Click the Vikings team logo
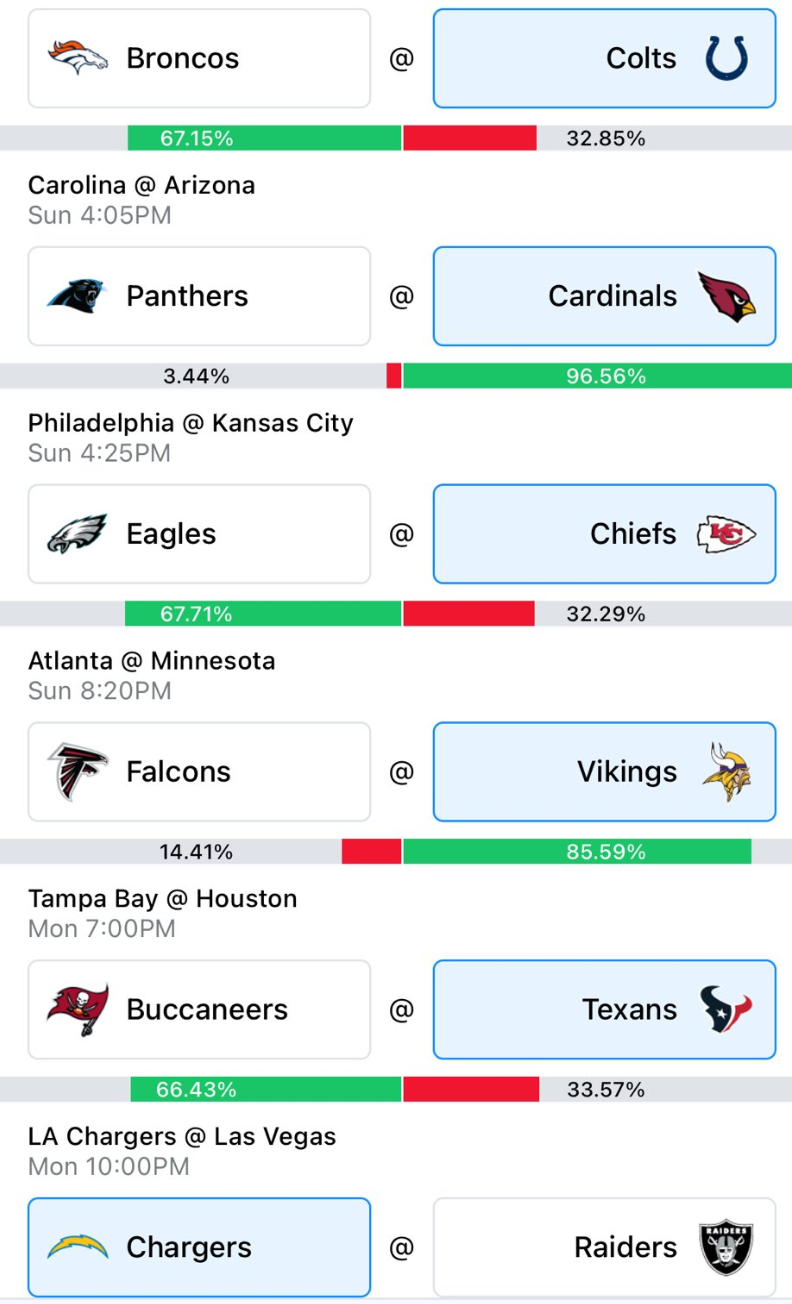792x1304 pixels. [726, 772]
